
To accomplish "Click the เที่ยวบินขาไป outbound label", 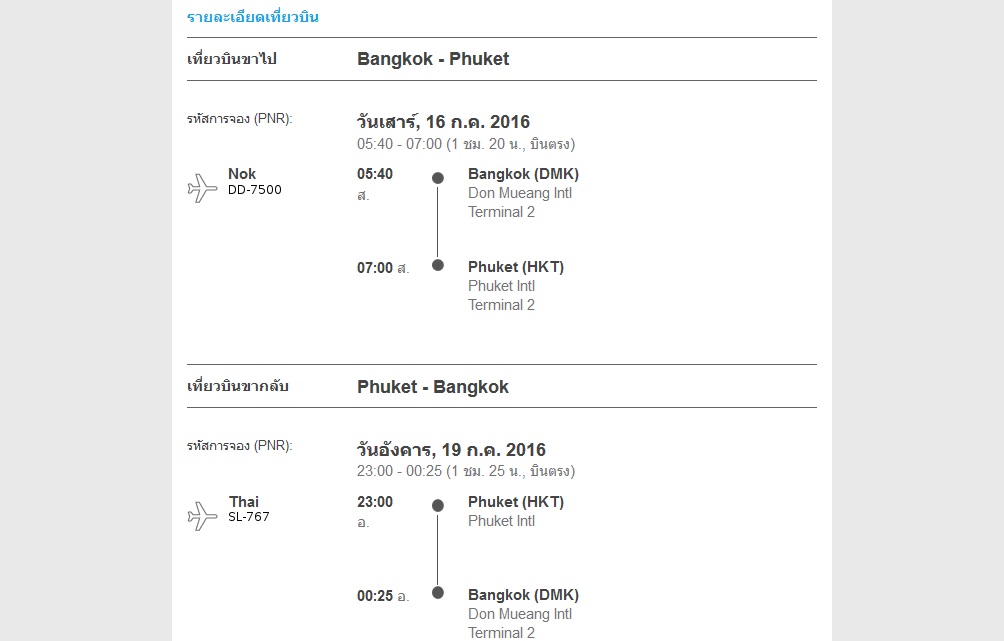I will 232,59.
